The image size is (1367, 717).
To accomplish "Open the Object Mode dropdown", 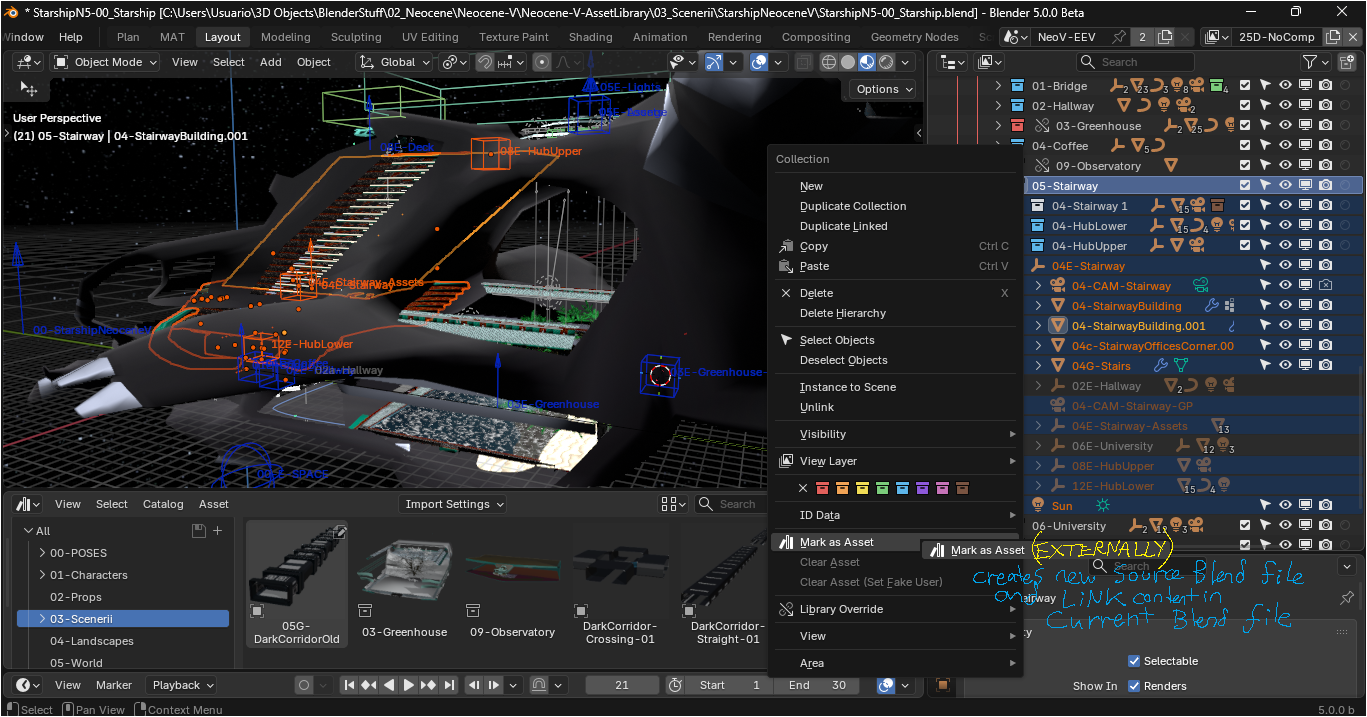I will tap(107, 62).
